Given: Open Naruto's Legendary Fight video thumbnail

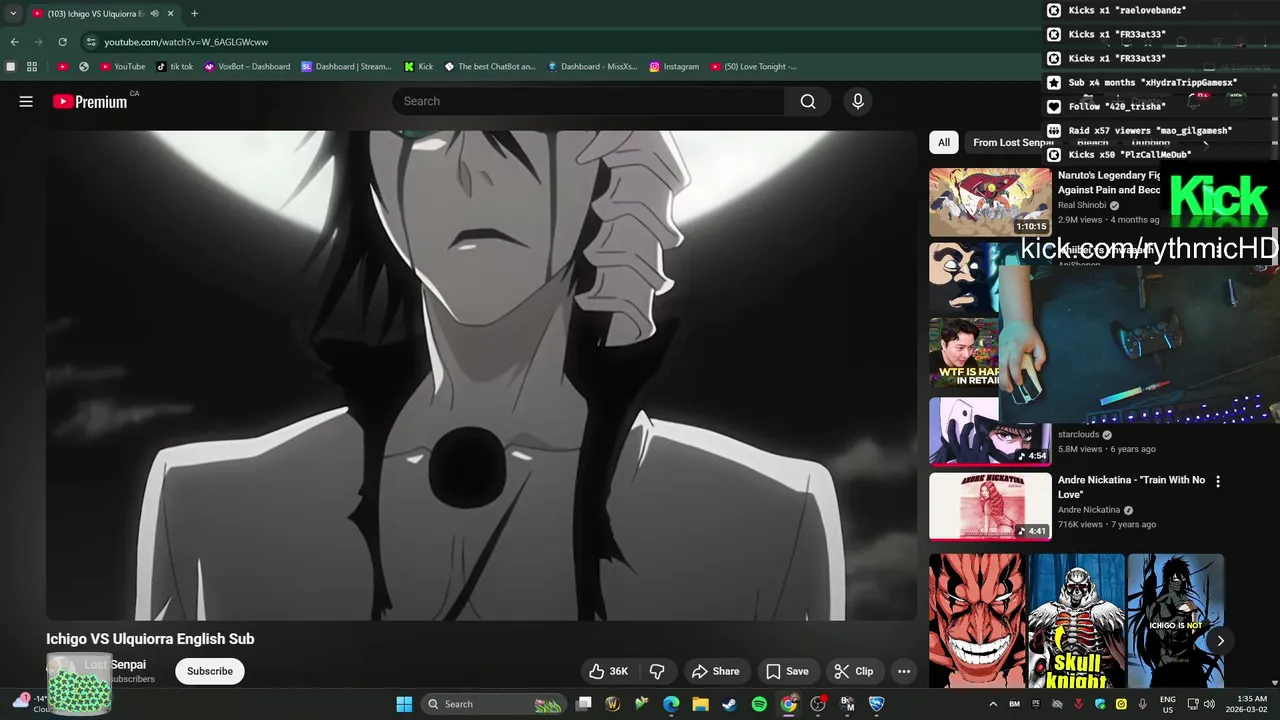Looking at the screenshot, I should (990, 201).
